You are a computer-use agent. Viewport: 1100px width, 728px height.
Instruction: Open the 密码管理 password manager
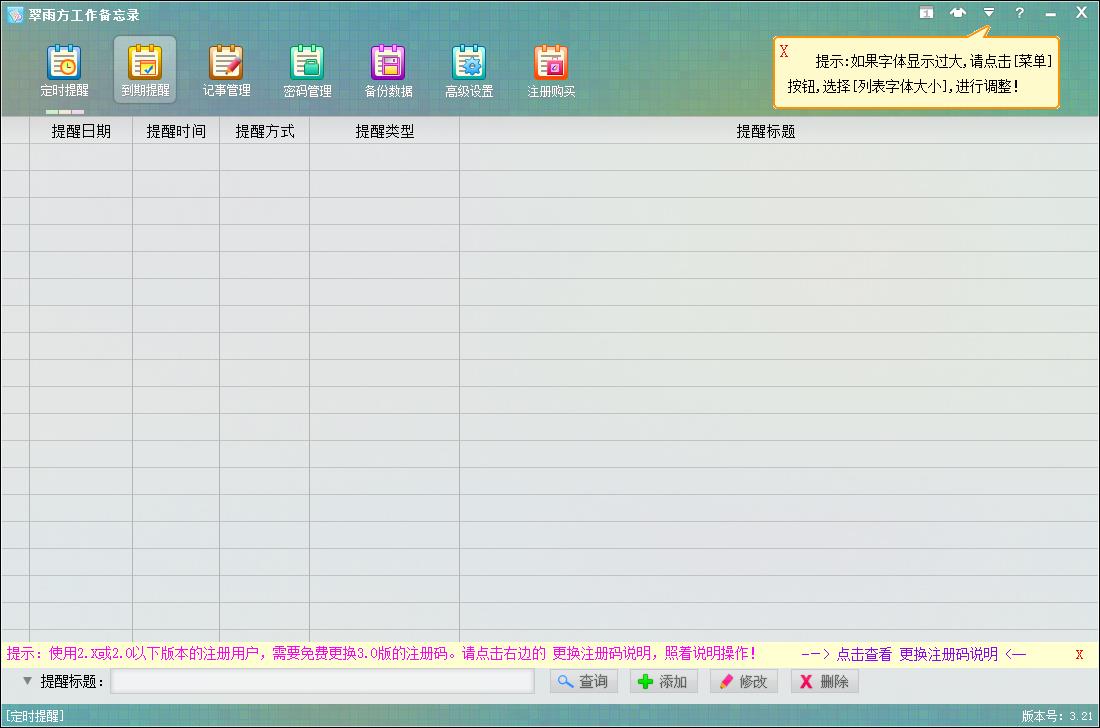tap(307, 68)
